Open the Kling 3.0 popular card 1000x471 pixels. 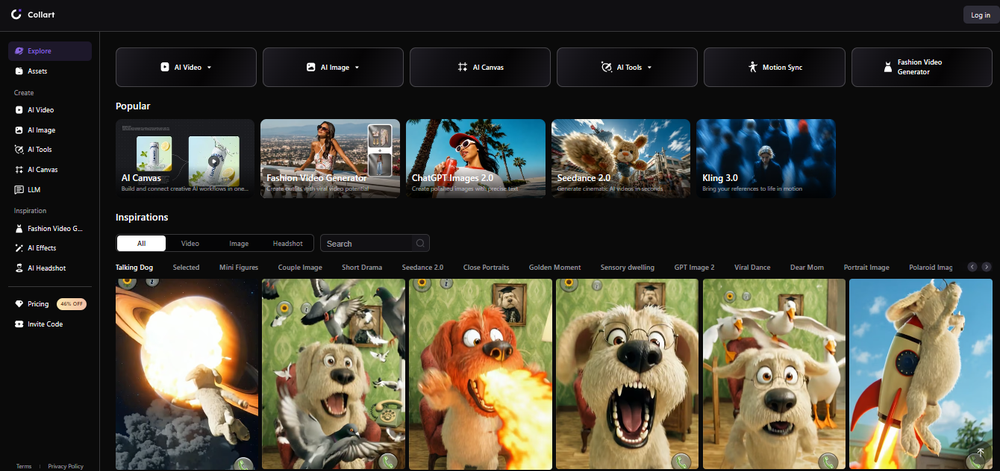(766, 158)
